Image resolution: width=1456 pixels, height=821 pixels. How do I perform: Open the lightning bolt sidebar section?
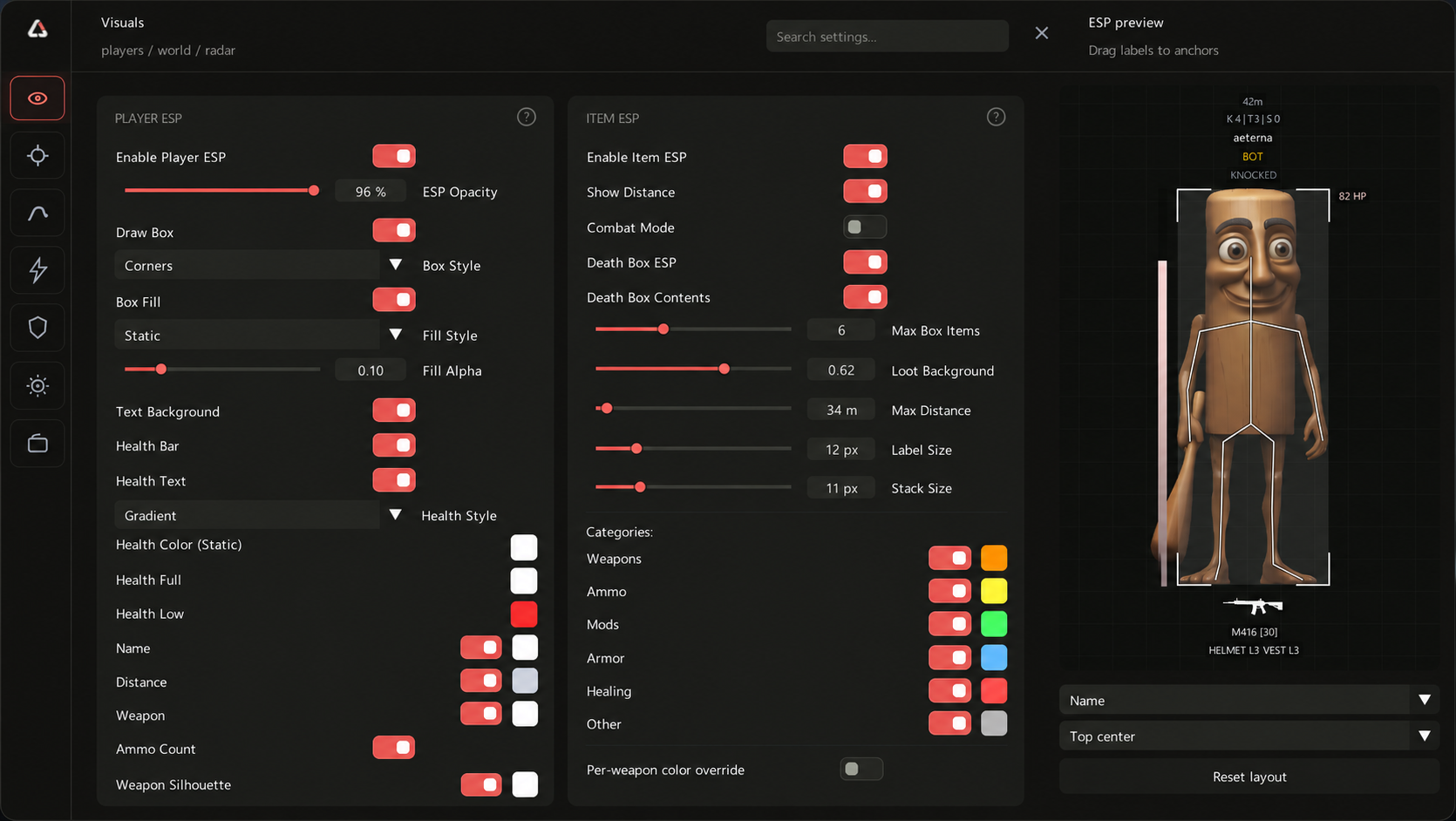click(x=37, y=270)
